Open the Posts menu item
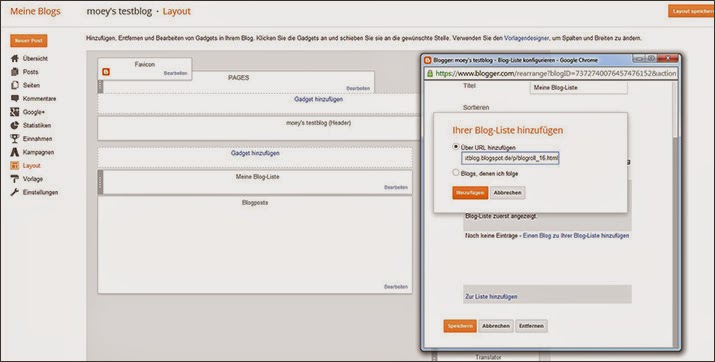Image resolution: width=715 pixels, height=362 pixels. click(31, 72)
